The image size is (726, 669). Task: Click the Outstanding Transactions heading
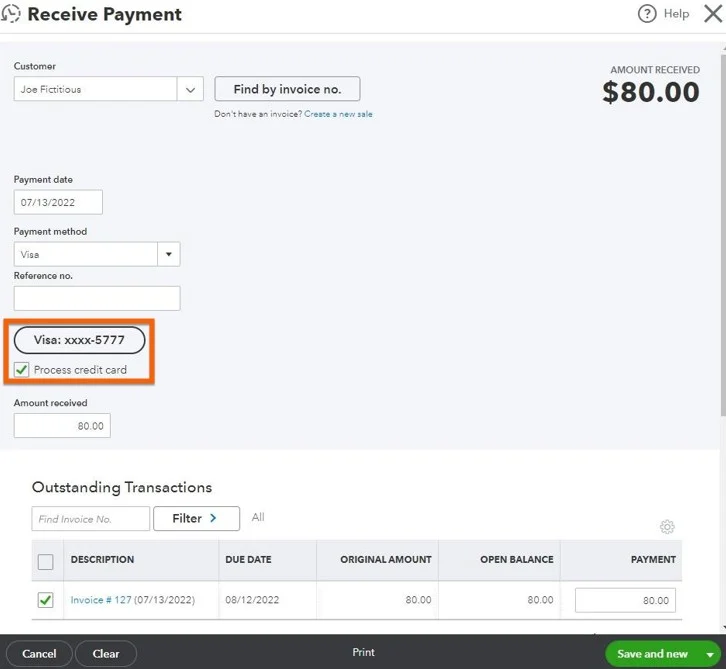point(122,488)
